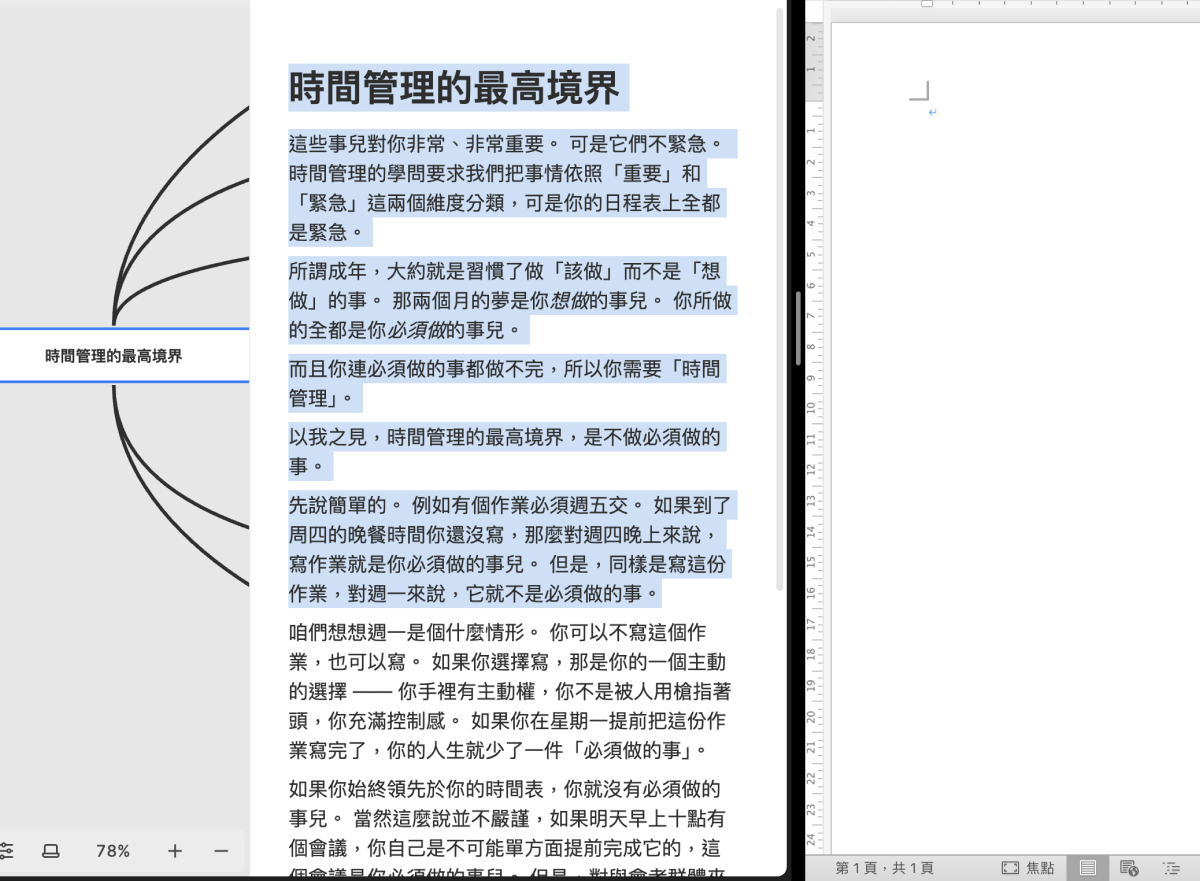Viewport: 1200px width, 881px height.
Task: Click paragraph starting 先說簡單的。例如有個作業
Action: tap(511, 549)
